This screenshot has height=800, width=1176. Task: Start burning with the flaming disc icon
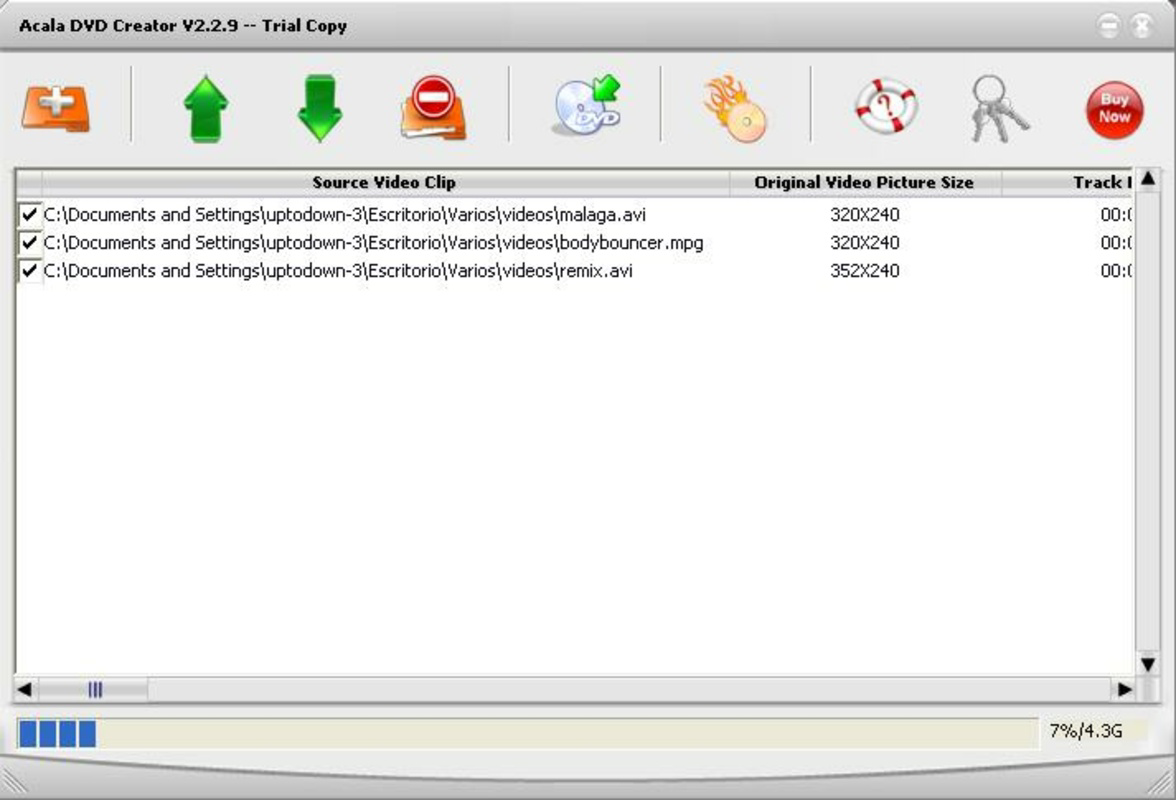[736, 109]
